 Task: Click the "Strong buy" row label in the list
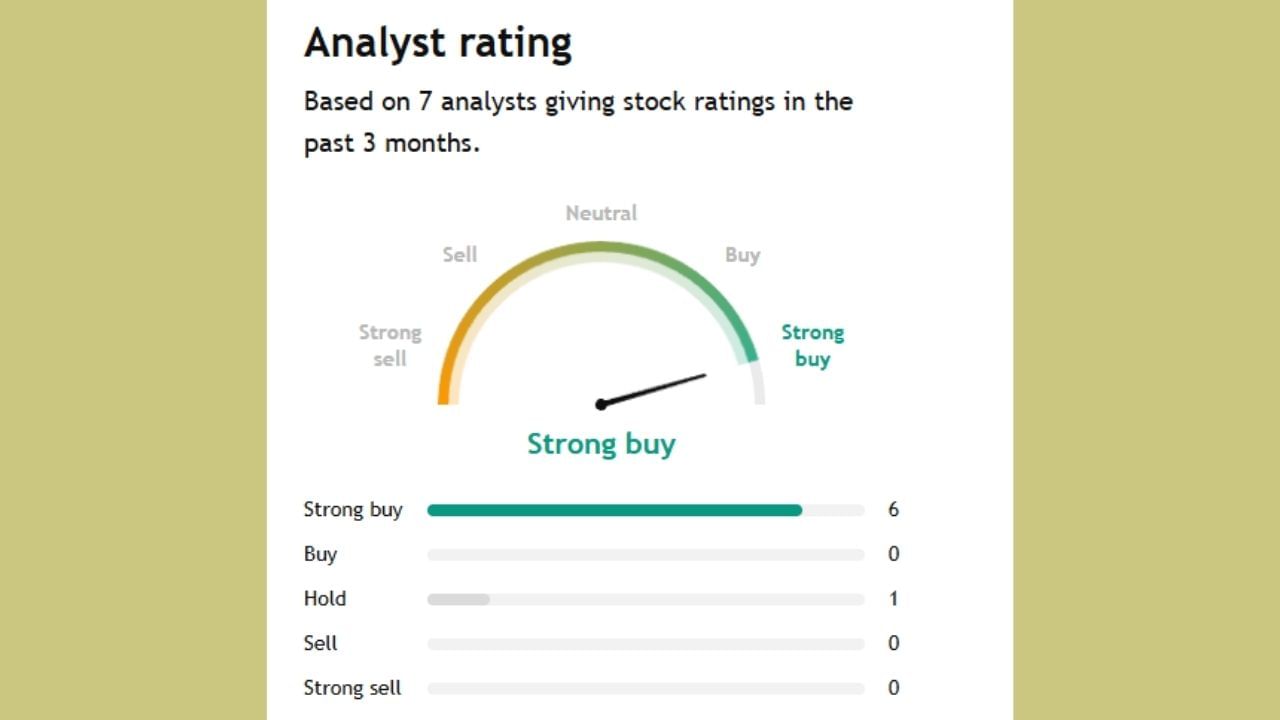coord(353,510)
